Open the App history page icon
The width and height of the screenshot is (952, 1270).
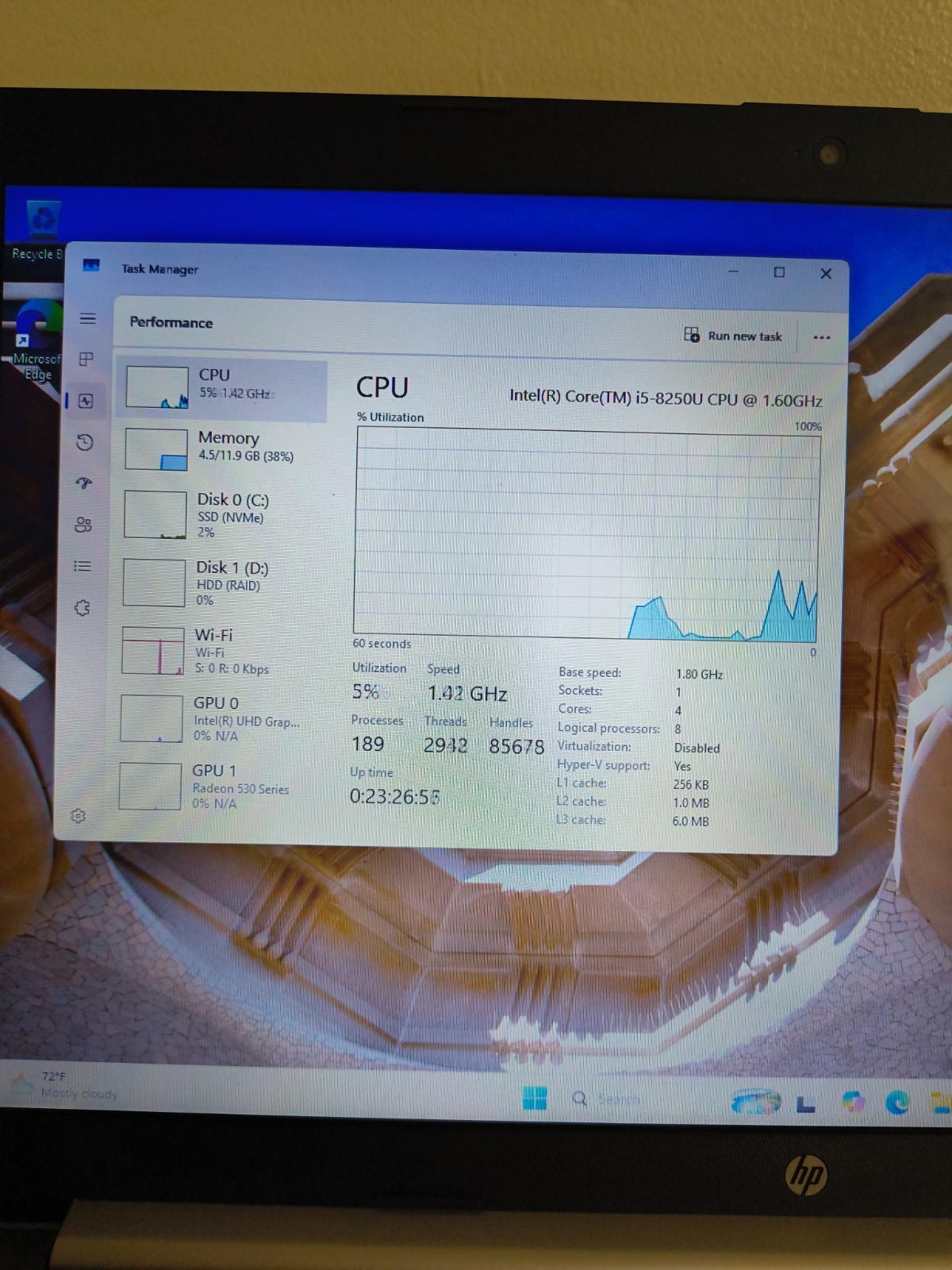(85, 442)
